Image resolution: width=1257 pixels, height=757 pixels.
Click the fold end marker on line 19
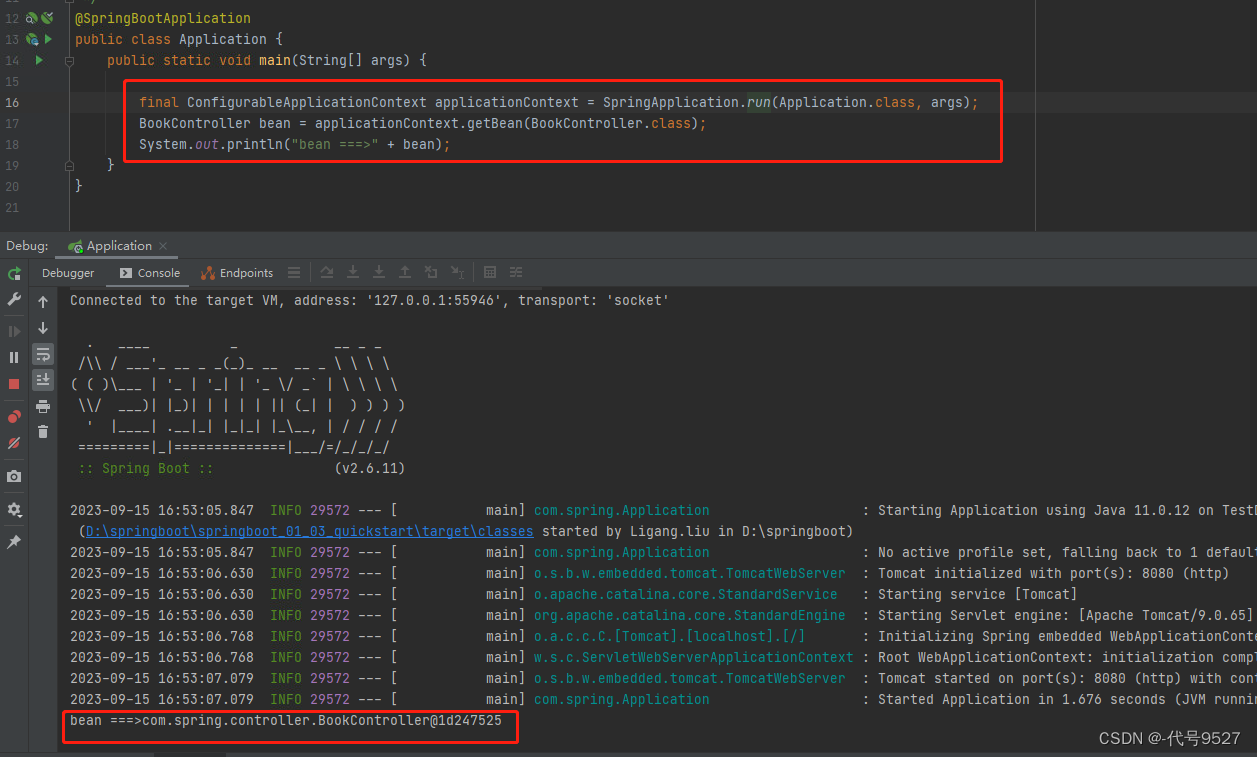(69, 166)
